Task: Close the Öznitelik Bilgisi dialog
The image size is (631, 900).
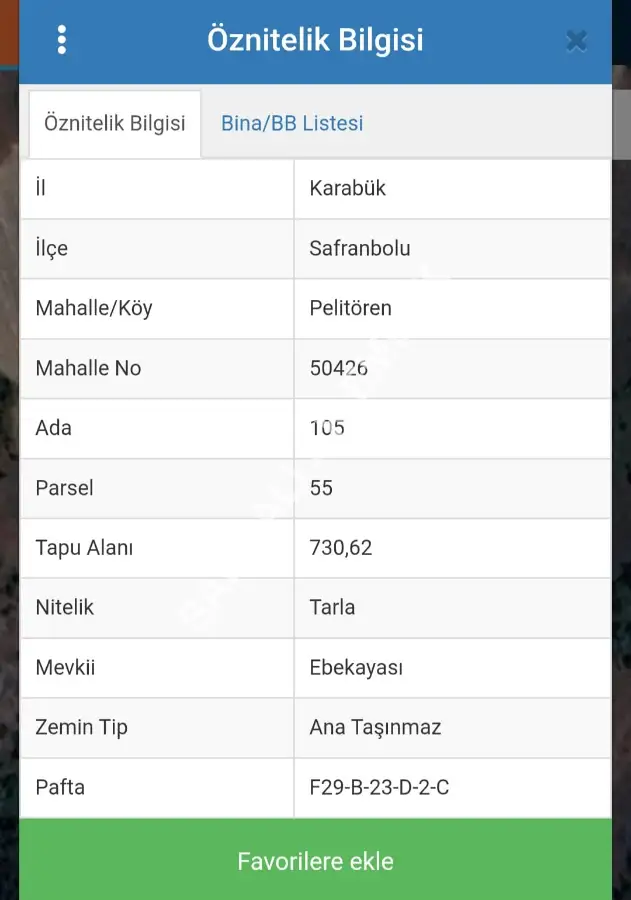Action: 576,41
